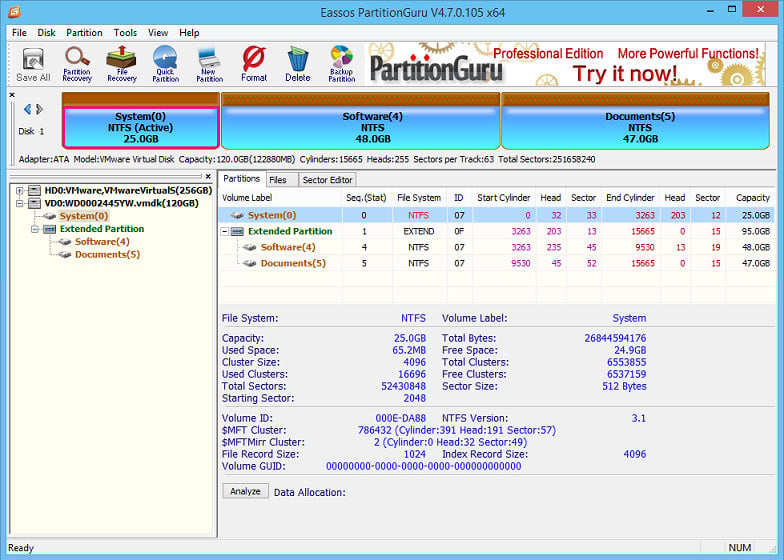Click the Save All toolbar icon
The height and width of the screenshot is (560, 784).
pos(33,64)
